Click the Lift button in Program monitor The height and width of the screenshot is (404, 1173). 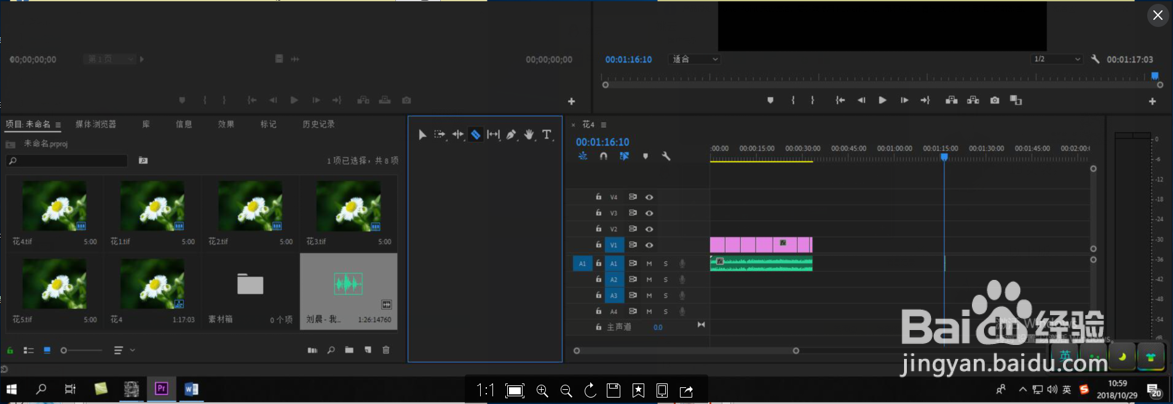[952, 100]
